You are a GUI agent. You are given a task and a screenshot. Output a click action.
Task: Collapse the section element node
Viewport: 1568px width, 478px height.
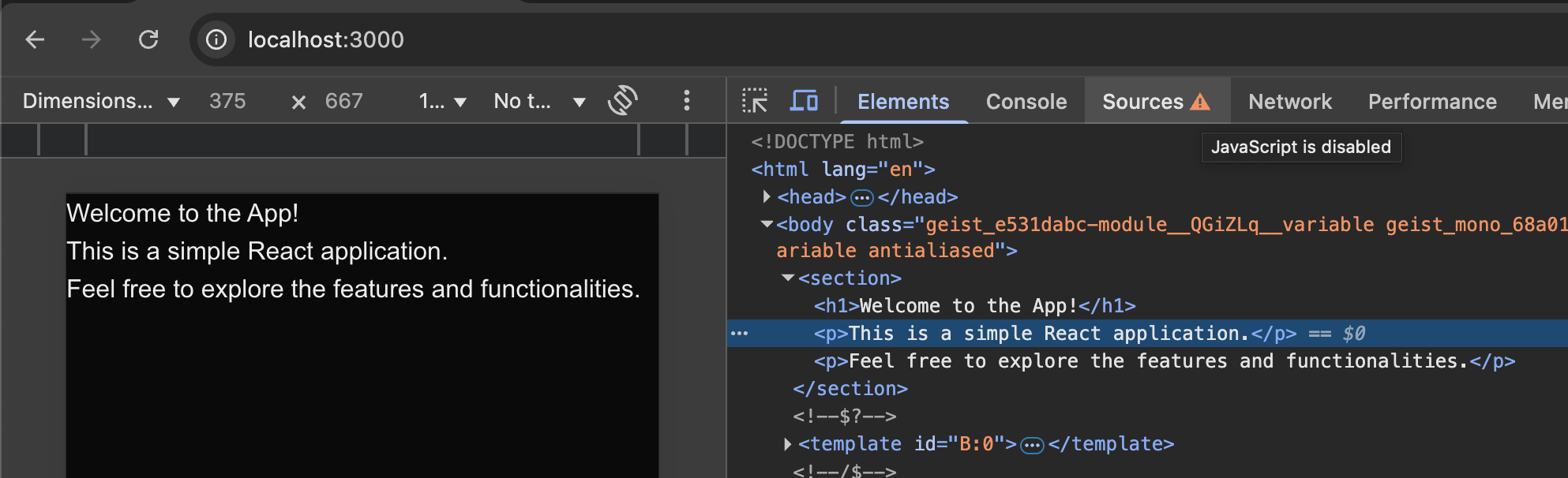click(788, 278)
